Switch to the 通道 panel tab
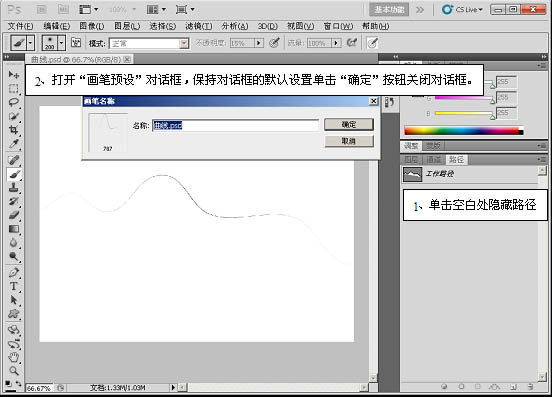This screenshot has width=552, height=397. 434,159
